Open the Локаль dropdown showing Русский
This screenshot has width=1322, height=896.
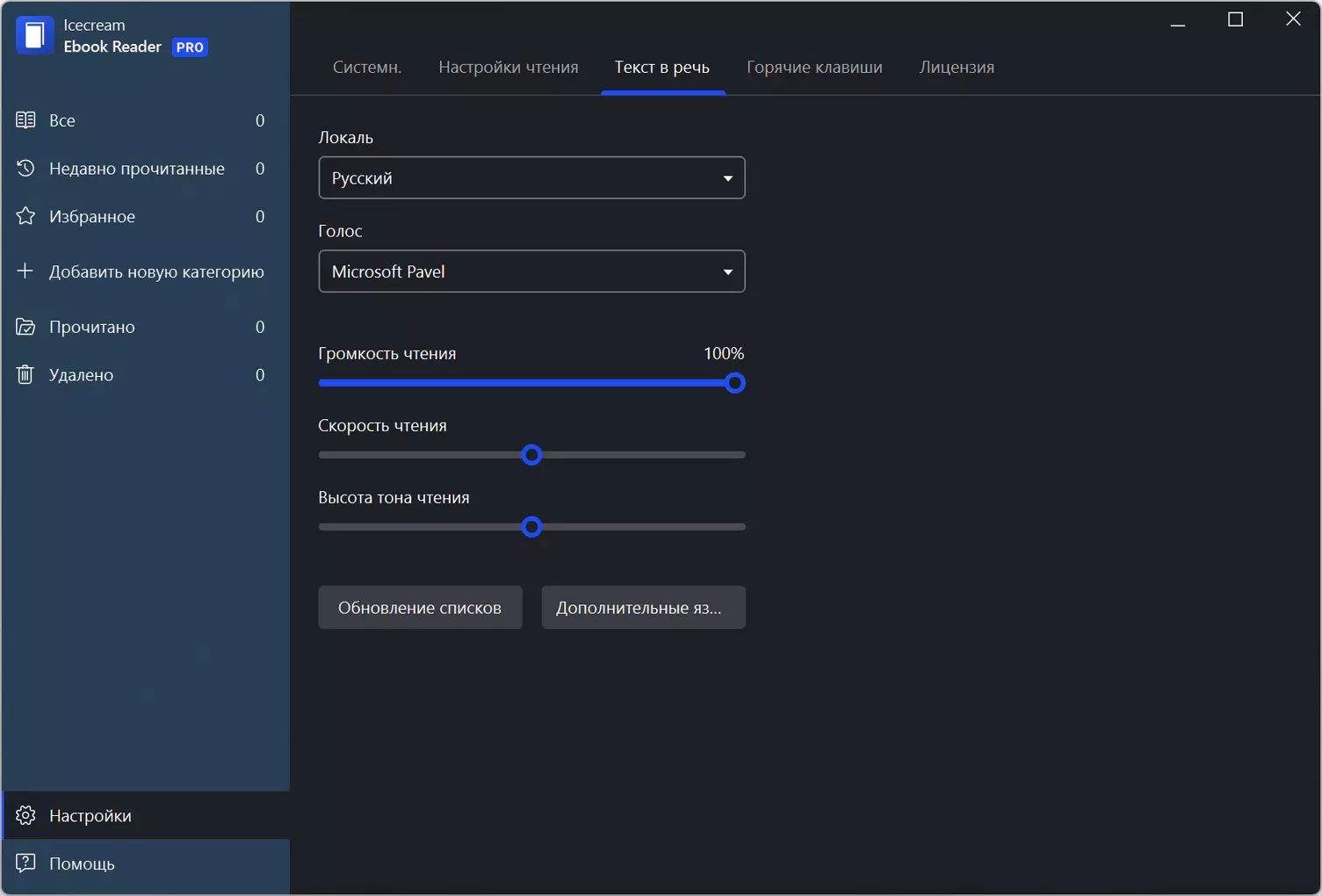tap(531, 177)
